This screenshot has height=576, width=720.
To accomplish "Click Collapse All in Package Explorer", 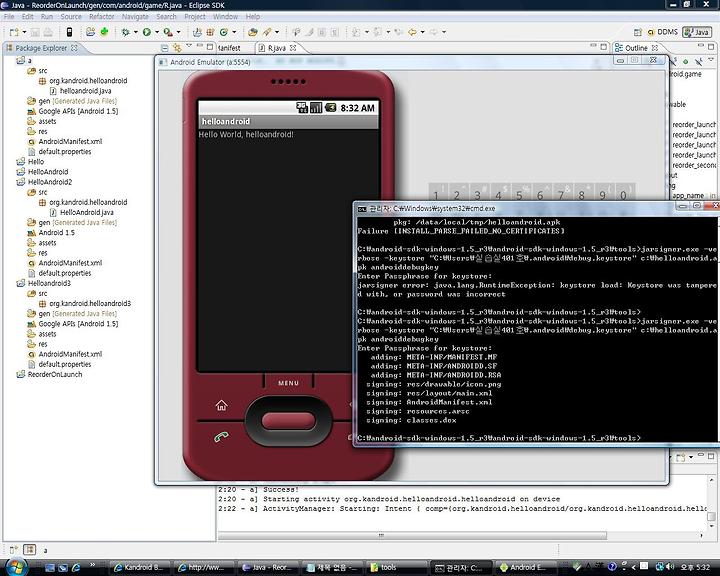I will tap(164, 48).
